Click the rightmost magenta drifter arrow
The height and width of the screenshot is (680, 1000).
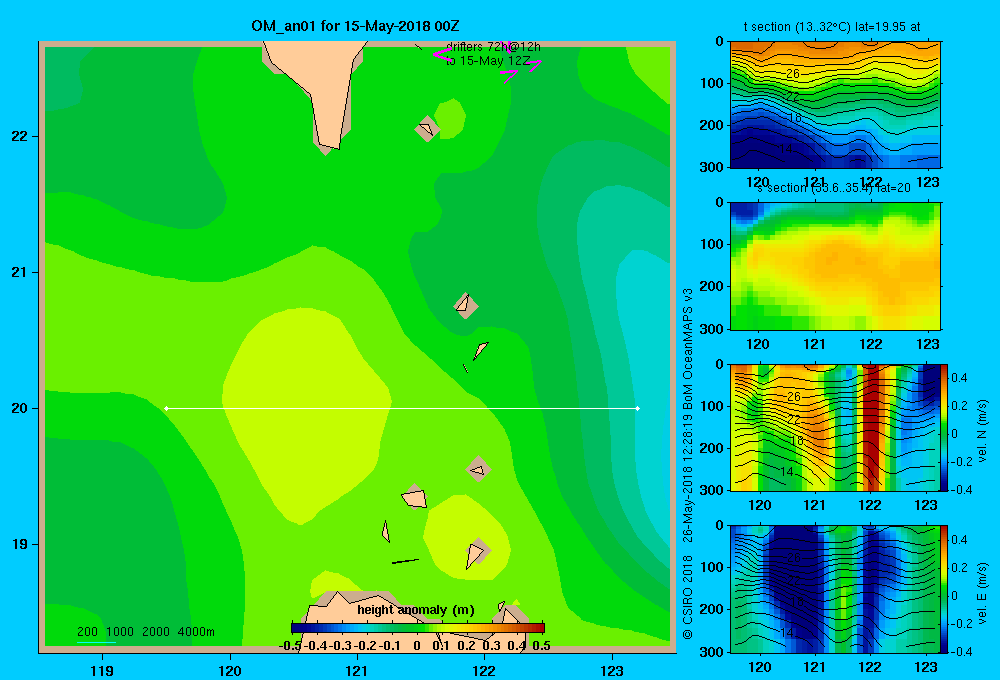(534, 64)
